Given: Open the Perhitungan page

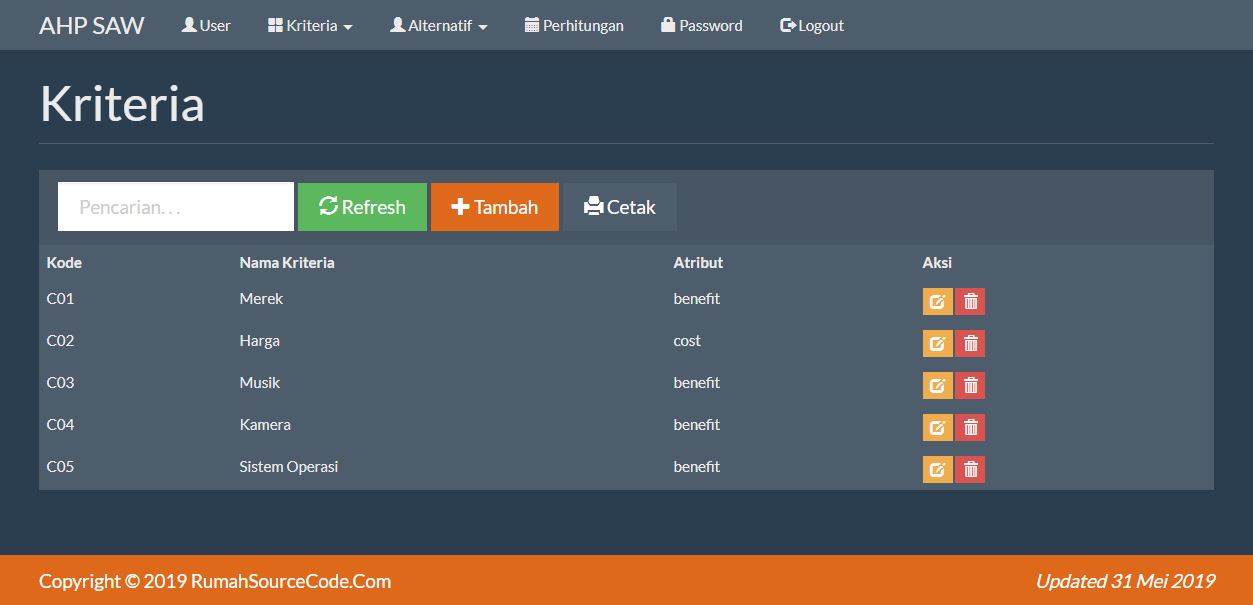Looking at the screenshot, I should coord(574,25).
